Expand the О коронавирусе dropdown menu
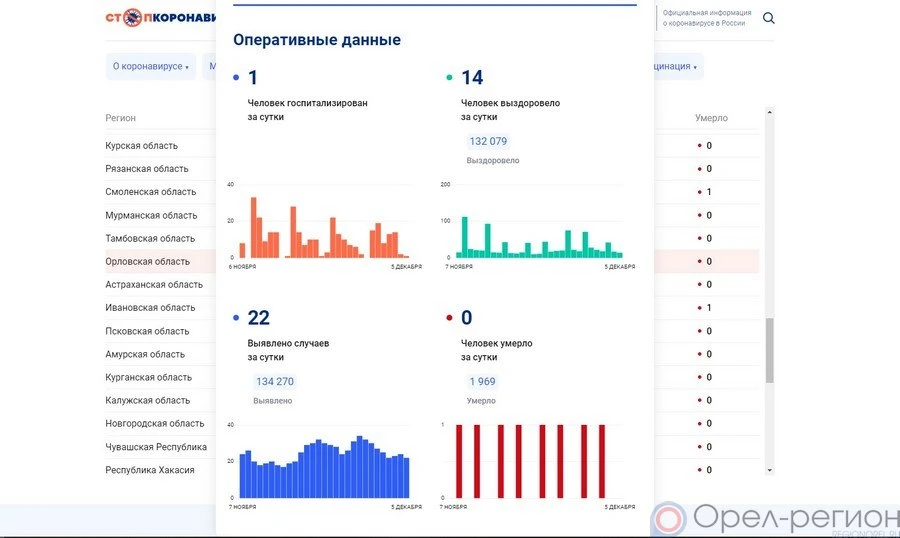Image resolution: width=900 pixels, height=538 pixels. point(150,66)
